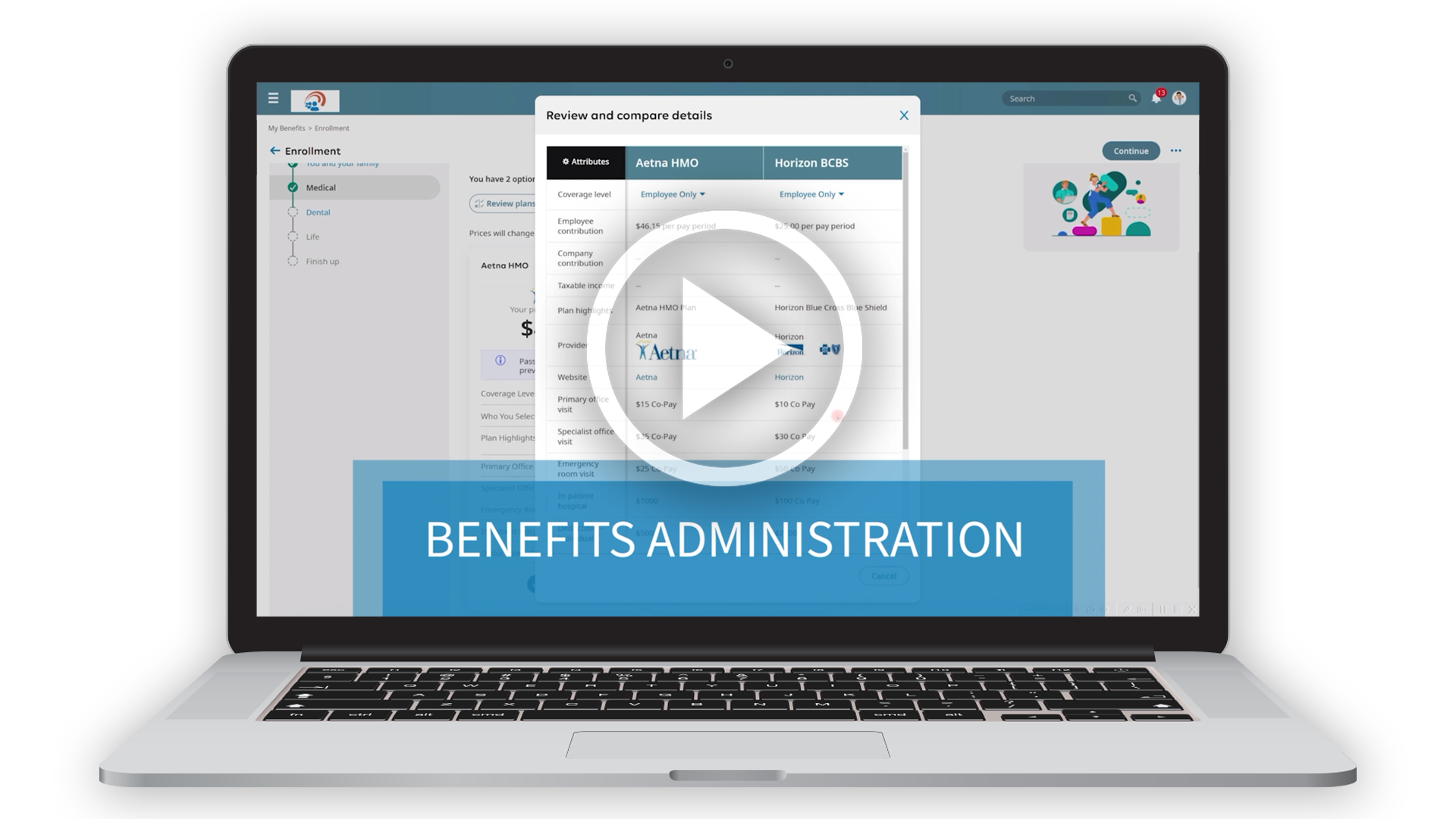
Task: Click the close X button on comparison modal
Action: [903, 115]
